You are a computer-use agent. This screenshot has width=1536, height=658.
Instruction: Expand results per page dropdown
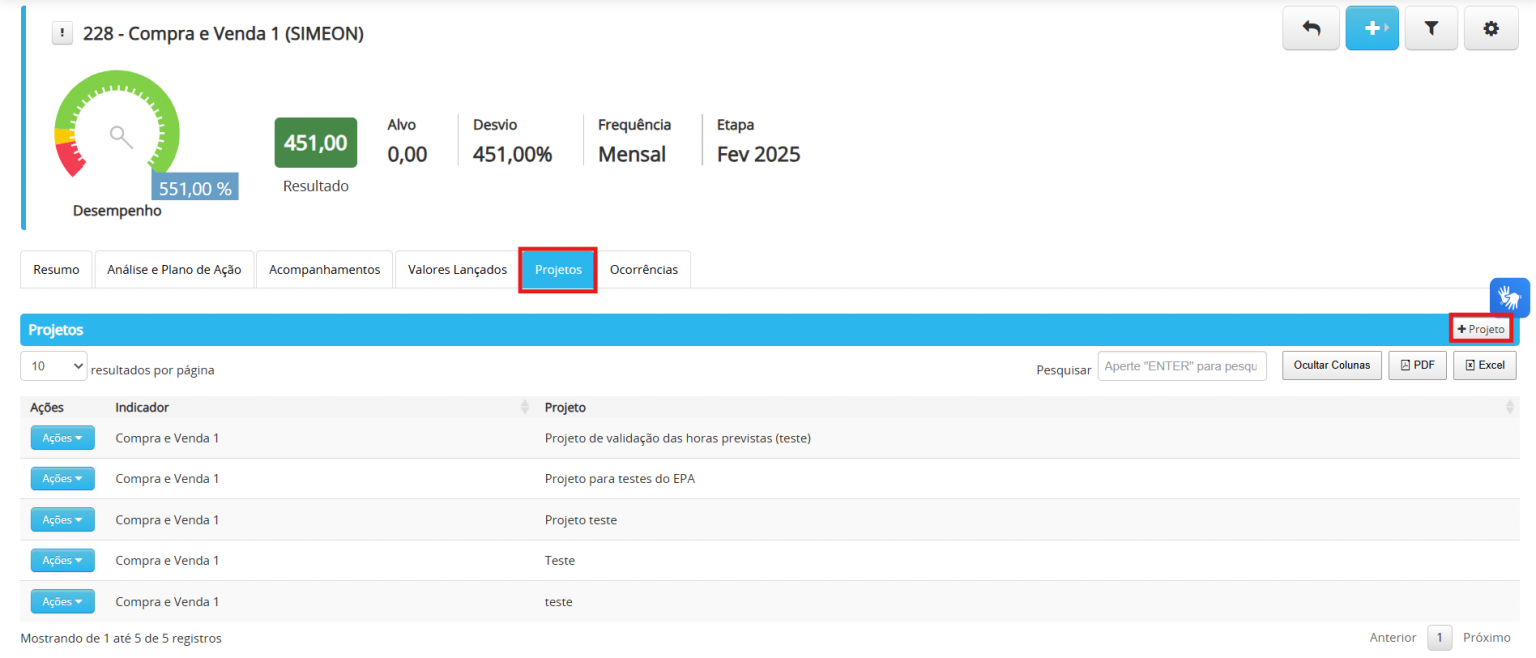[x=54, y=367]
